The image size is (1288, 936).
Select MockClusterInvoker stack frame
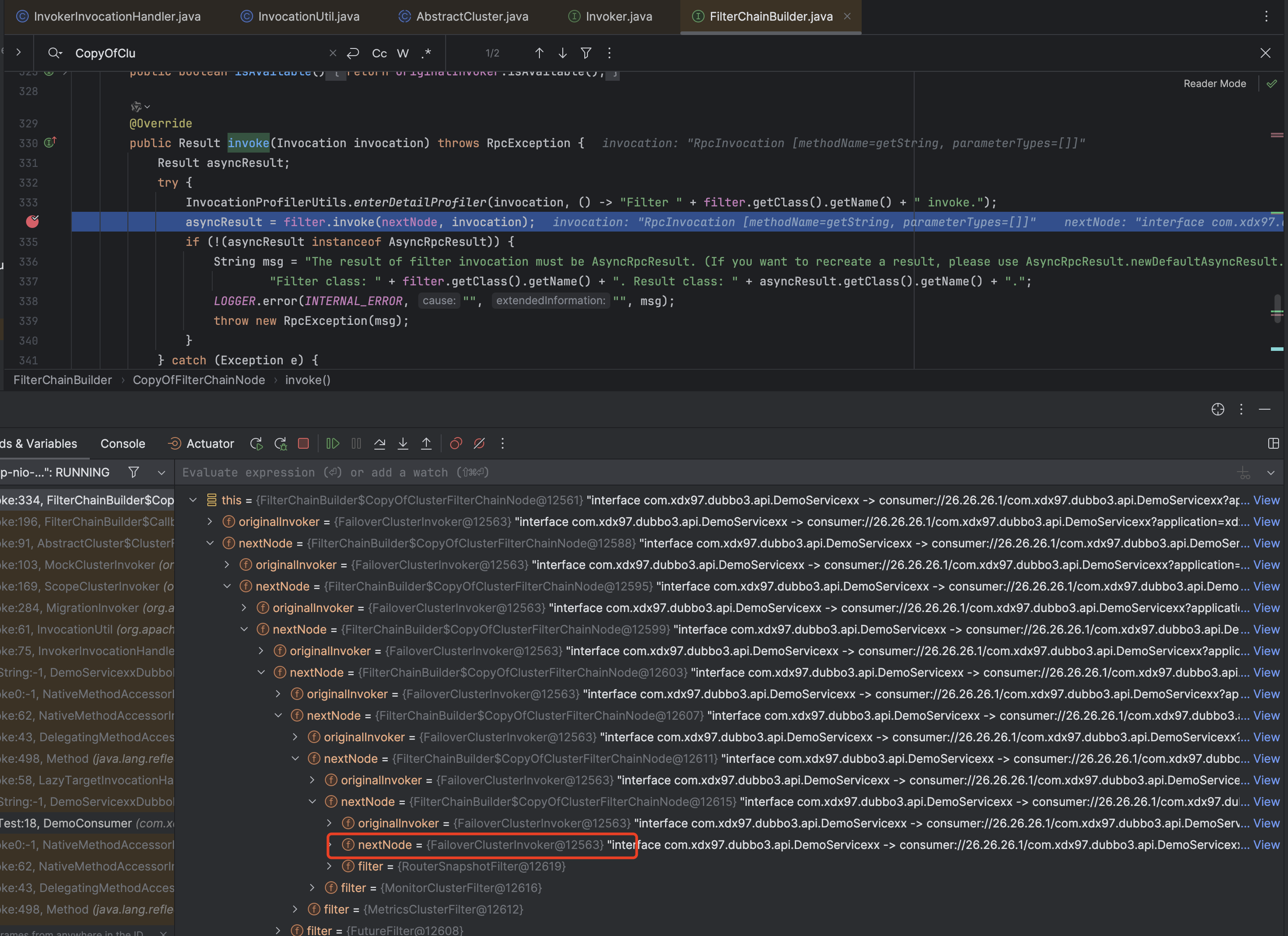[x=87, y=564]
